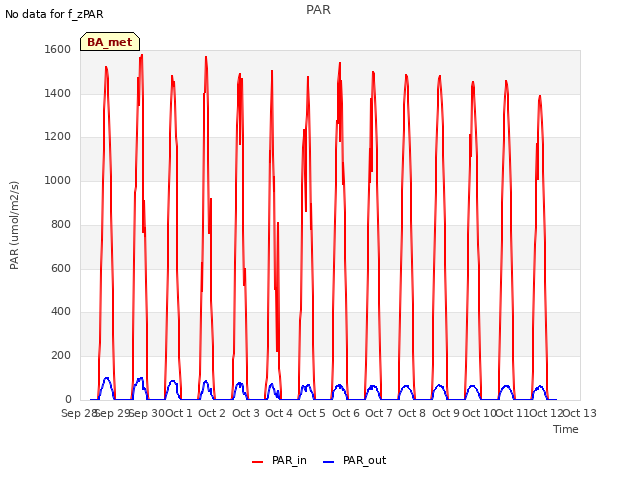Click the blue PAR_out legend color swatch

point(329,462)
